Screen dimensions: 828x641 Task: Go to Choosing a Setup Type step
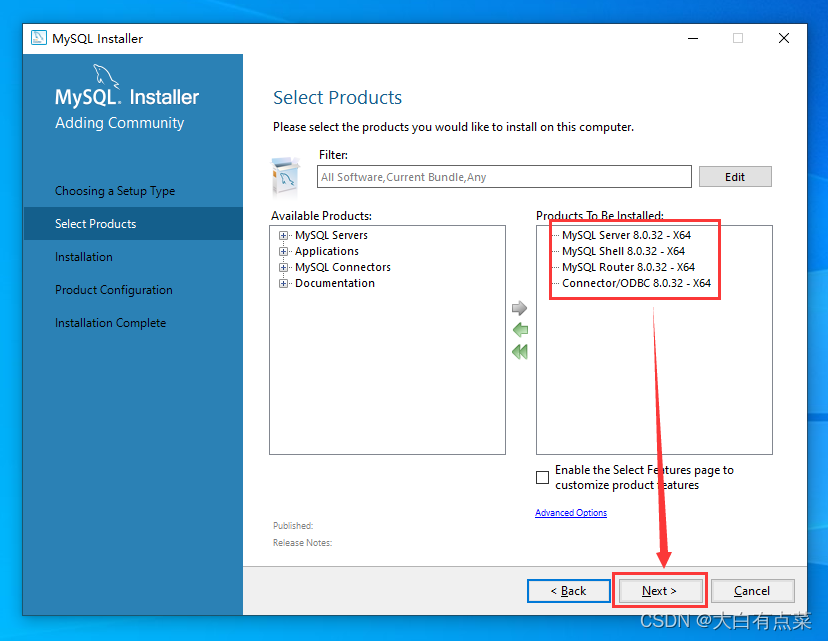pos(115,191)
